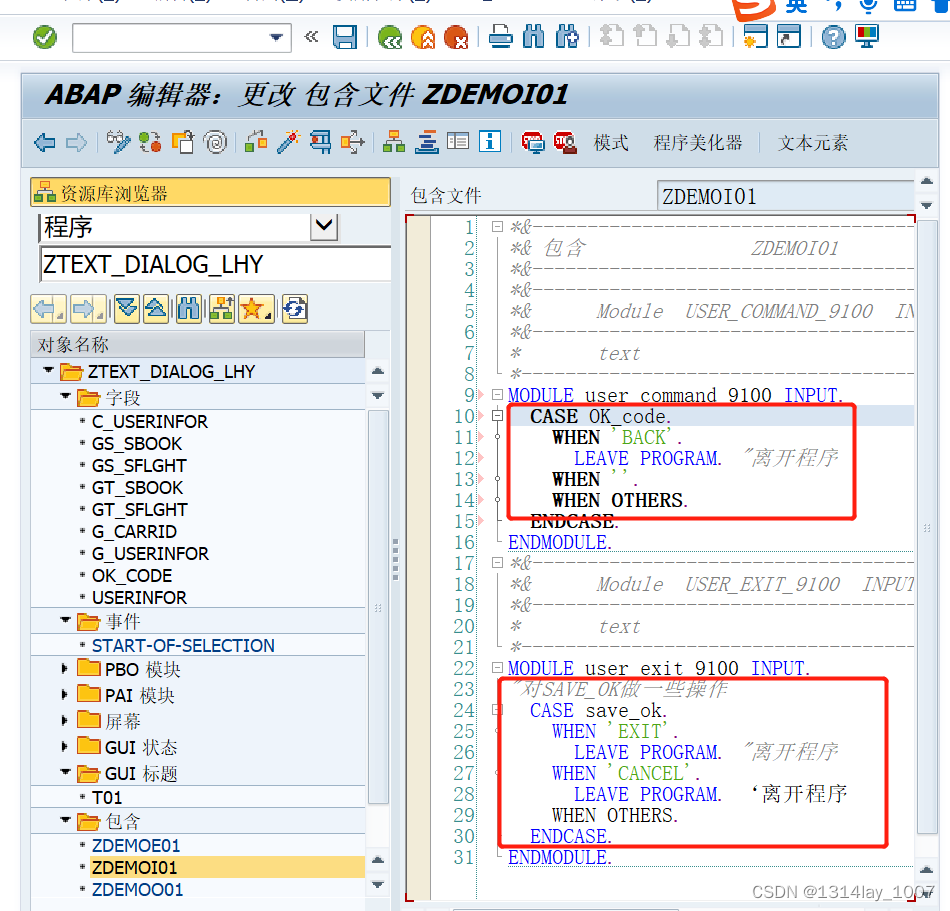
Task: Click the binoculars search icon in repository browser
Action: click(190, 309)
